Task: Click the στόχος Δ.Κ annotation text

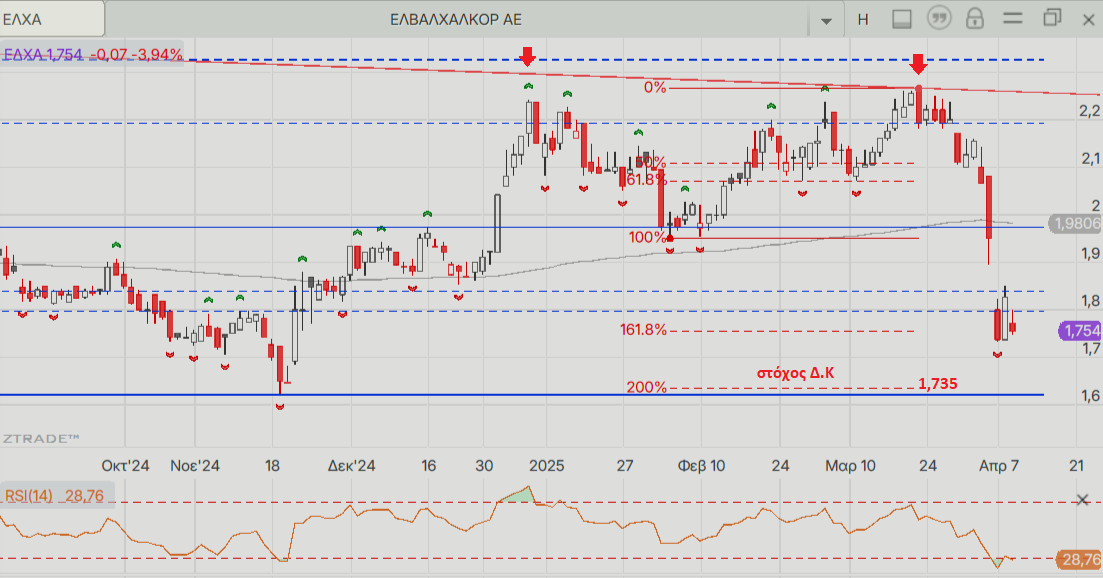Action: [x=796, y=373]
